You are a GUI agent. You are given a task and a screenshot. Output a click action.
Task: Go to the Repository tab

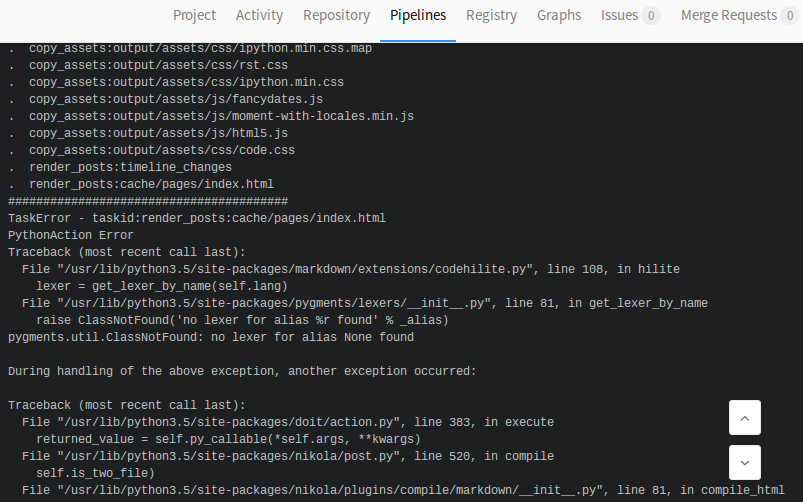(336, 15)
